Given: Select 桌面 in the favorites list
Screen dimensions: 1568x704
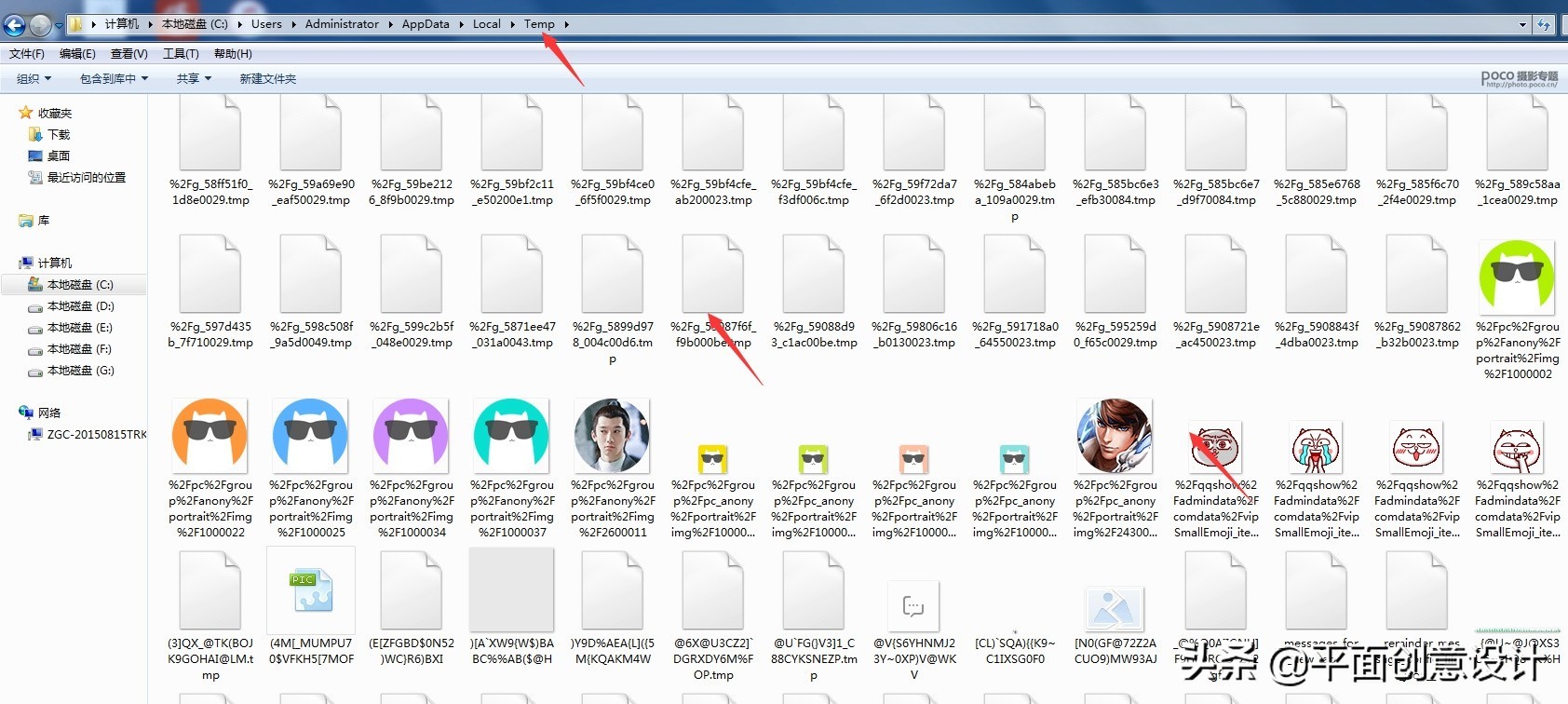Looking at the screenshot, I should (x=59, y=156).
